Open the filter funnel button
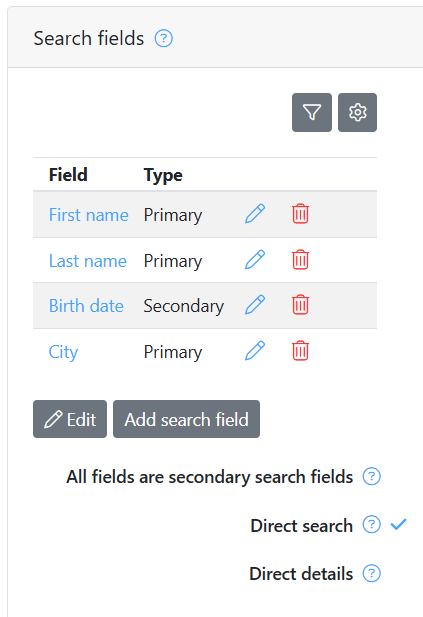This screenshot has width=423, height=617. (312, 113)
